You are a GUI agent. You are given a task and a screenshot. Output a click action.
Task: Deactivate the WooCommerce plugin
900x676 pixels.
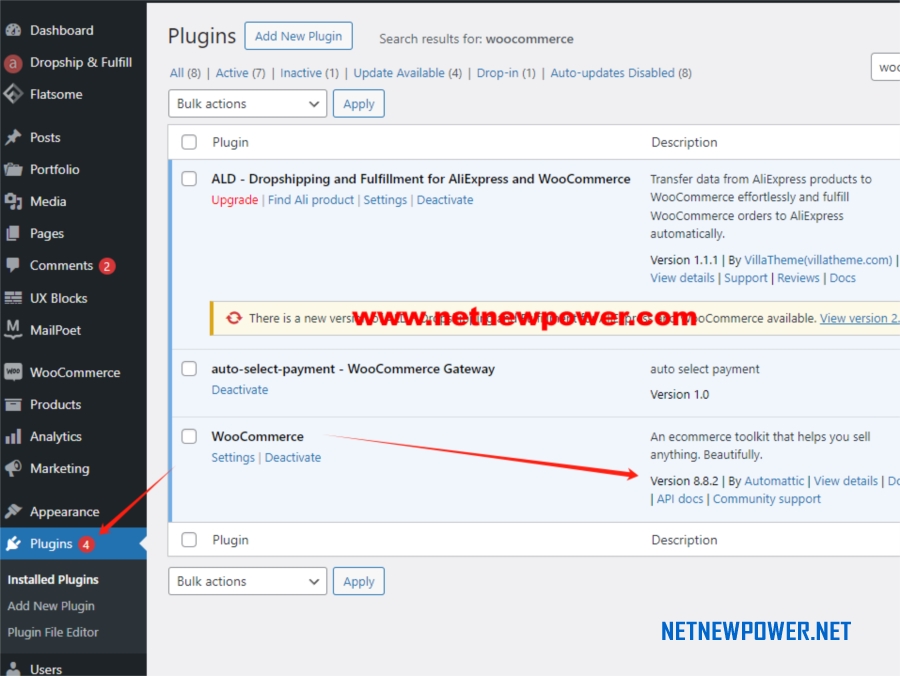click(x=293, y=457)
